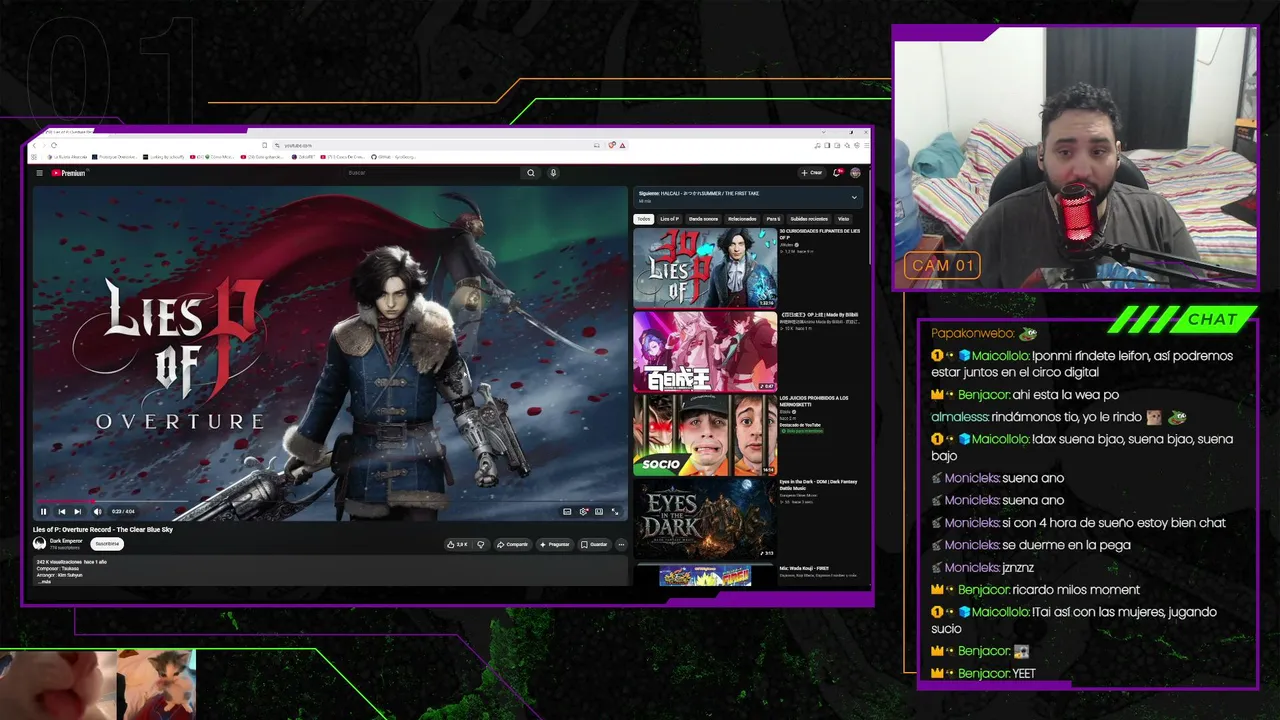Select the Visto filter chip
This screenshot has height=720, width=1280.
(843, 219)
